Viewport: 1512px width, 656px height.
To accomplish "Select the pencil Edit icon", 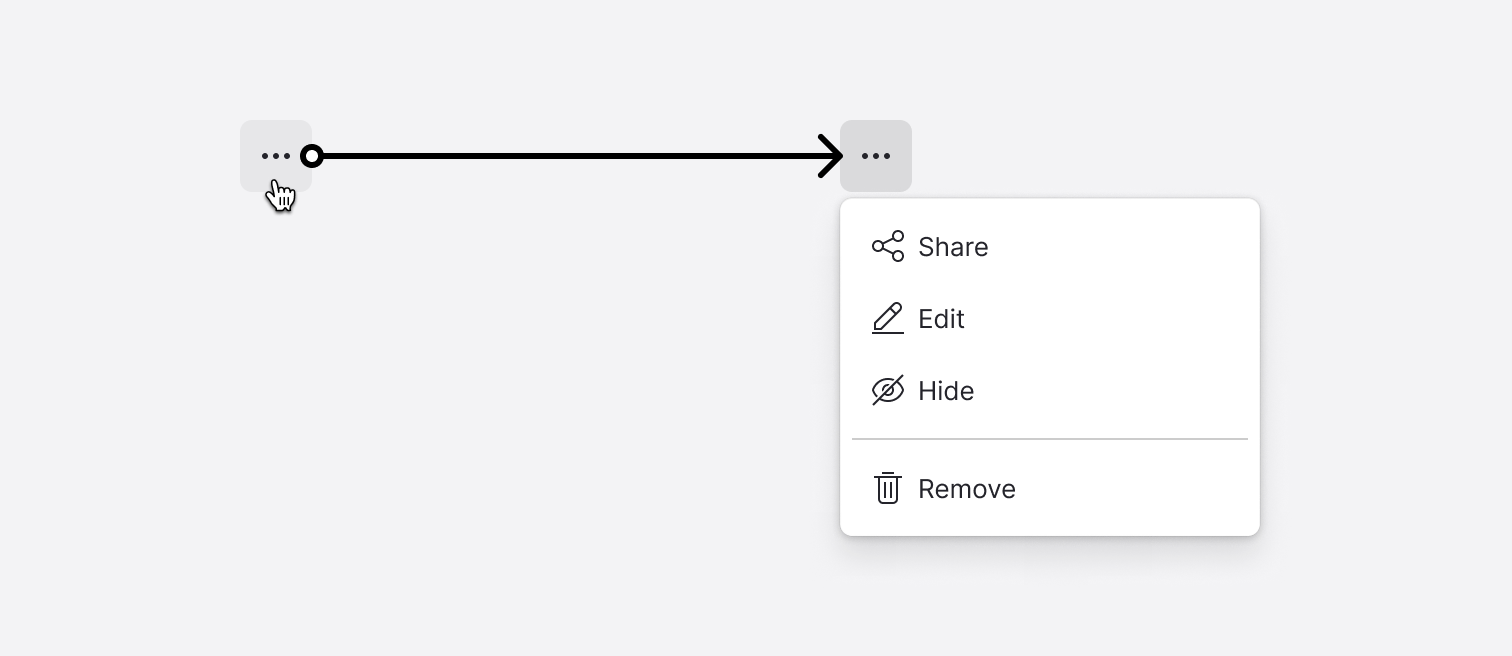I will (x=888, y=318).
